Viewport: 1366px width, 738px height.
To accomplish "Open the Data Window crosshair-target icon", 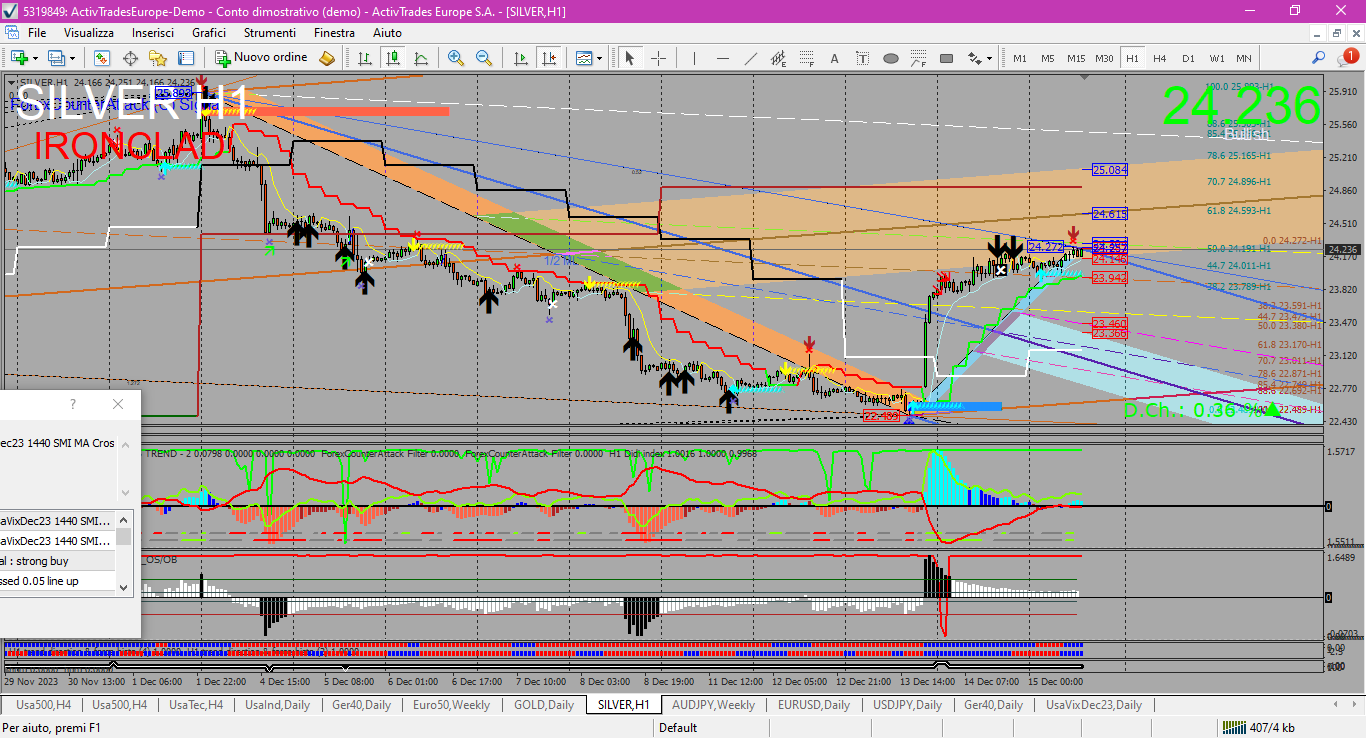I will pyautogui.click(x=130, y=58).
